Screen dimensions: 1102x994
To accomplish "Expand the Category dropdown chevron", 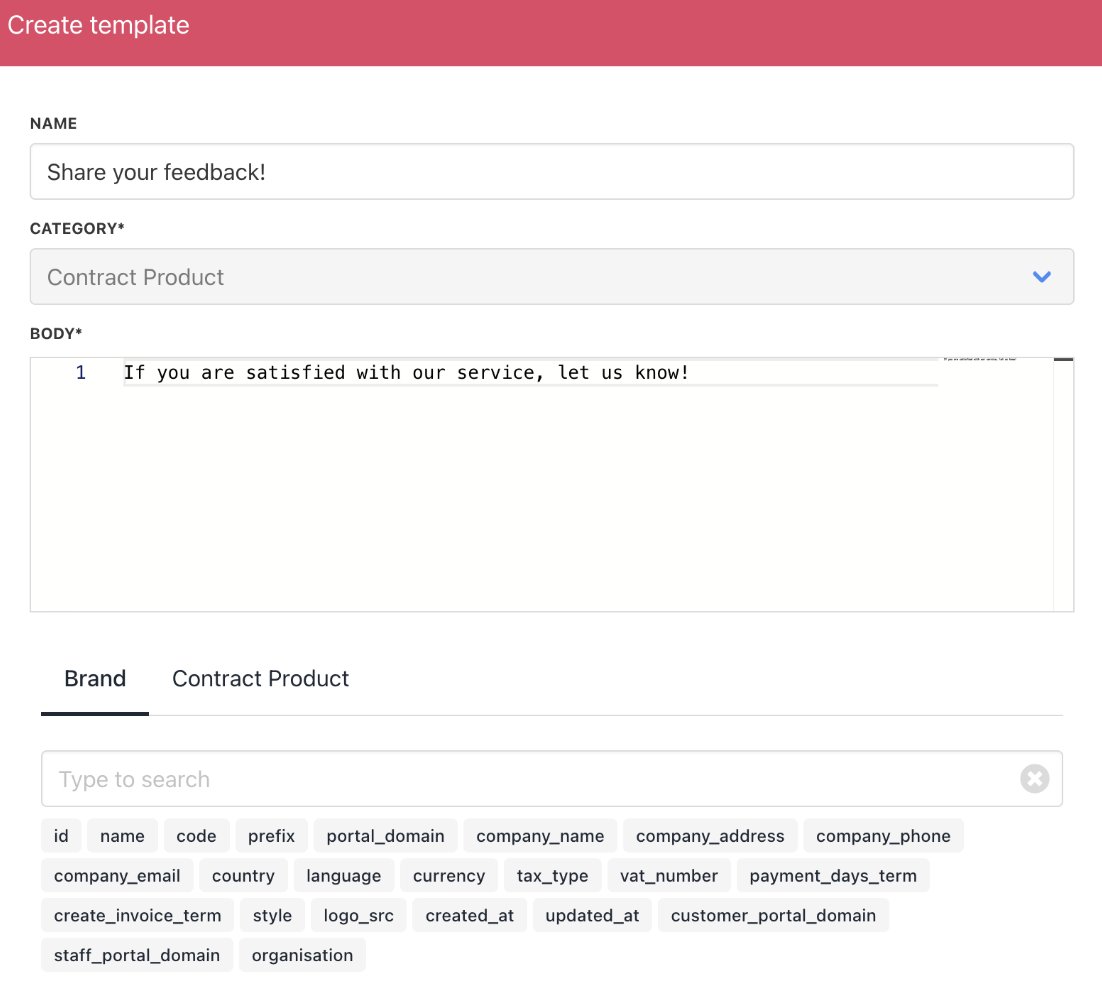I will pos(1042,276).
